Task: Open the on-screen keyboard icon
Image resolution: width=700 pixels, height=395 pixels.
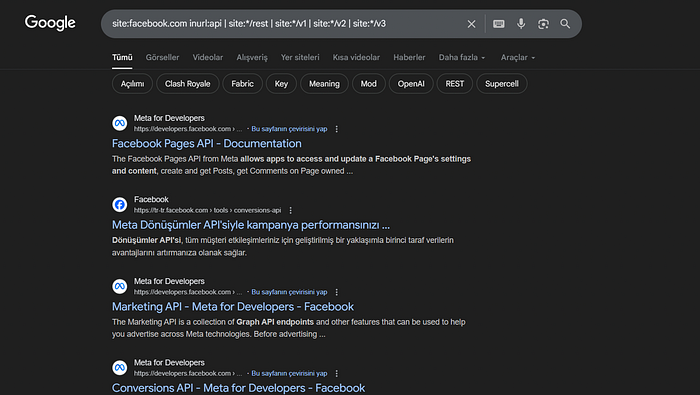Action: point(499,24)
